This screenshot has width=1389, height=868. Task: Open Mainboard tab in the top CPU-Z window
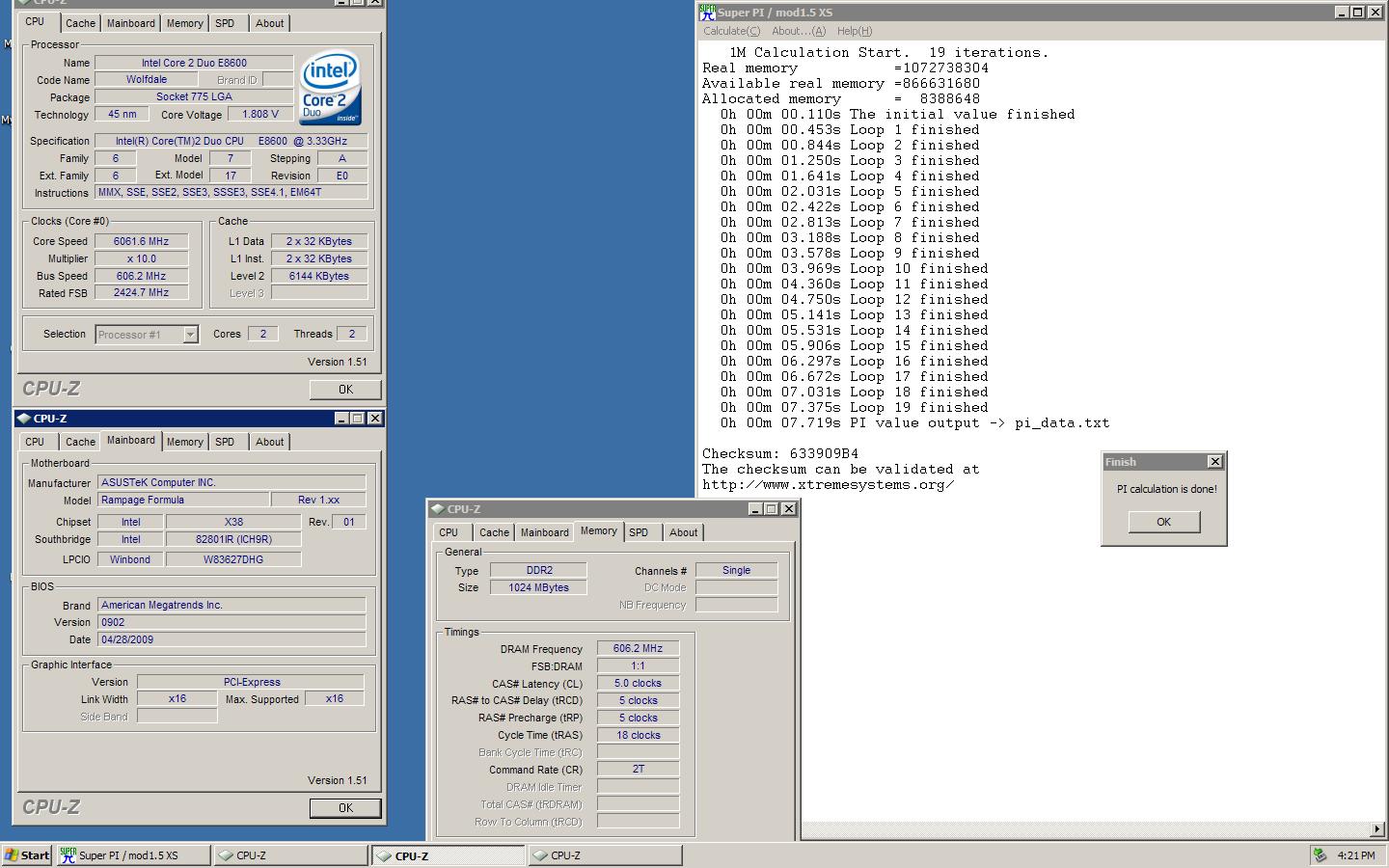(x=131, y=23)
